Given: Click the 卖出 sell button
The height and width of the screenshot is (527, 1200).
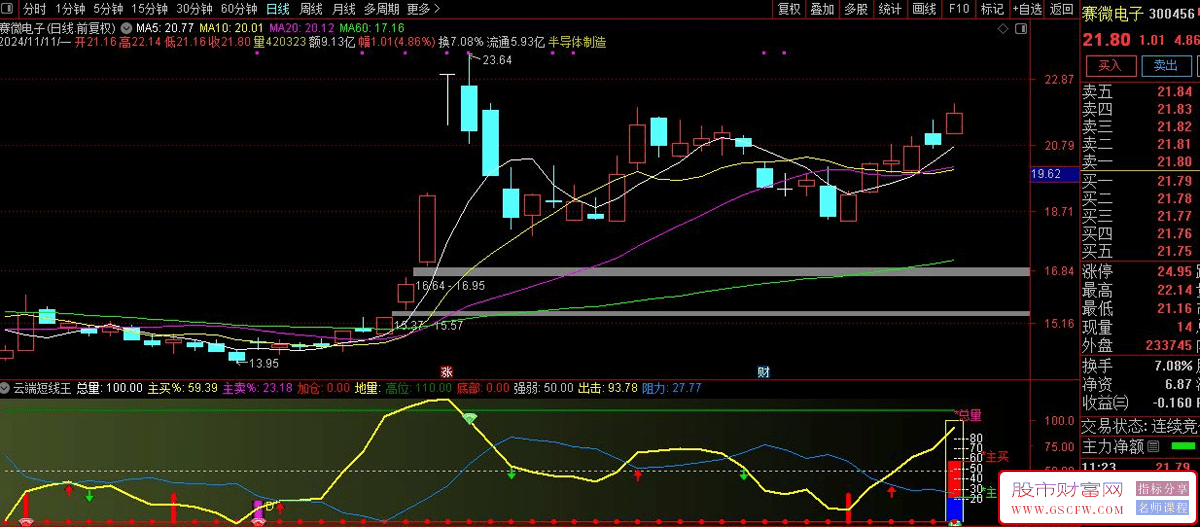Looking at the screenshot, I should [1166, 66].
